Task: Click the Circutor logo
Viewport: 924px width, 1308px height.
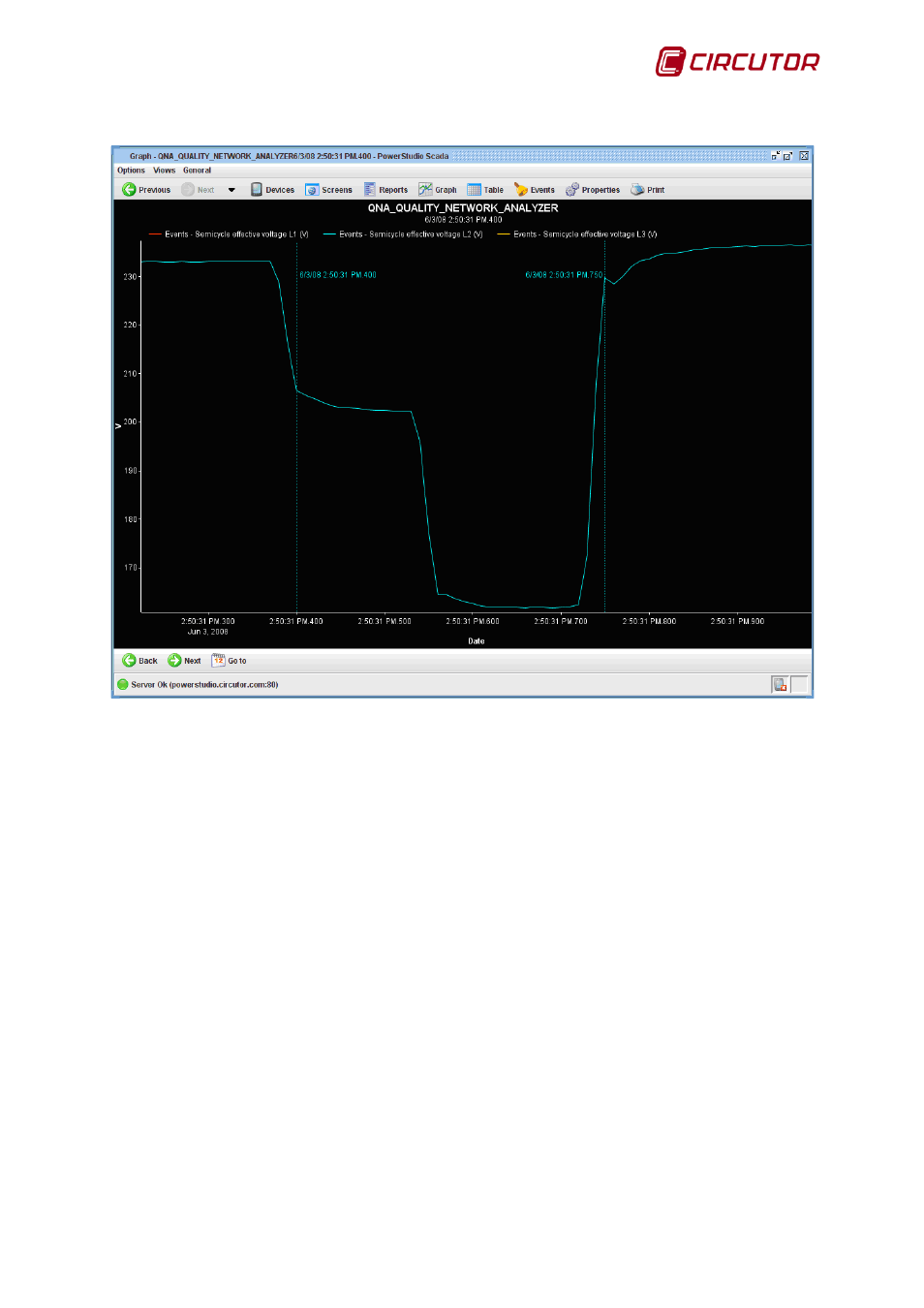Action: [738, 62]
